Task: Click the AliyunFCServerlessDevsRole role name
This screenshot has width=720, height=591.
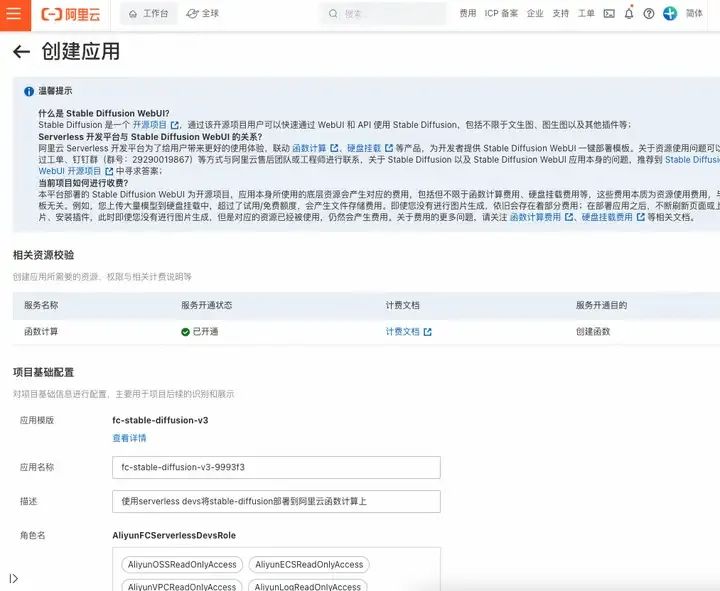Action: click(174, 535)
